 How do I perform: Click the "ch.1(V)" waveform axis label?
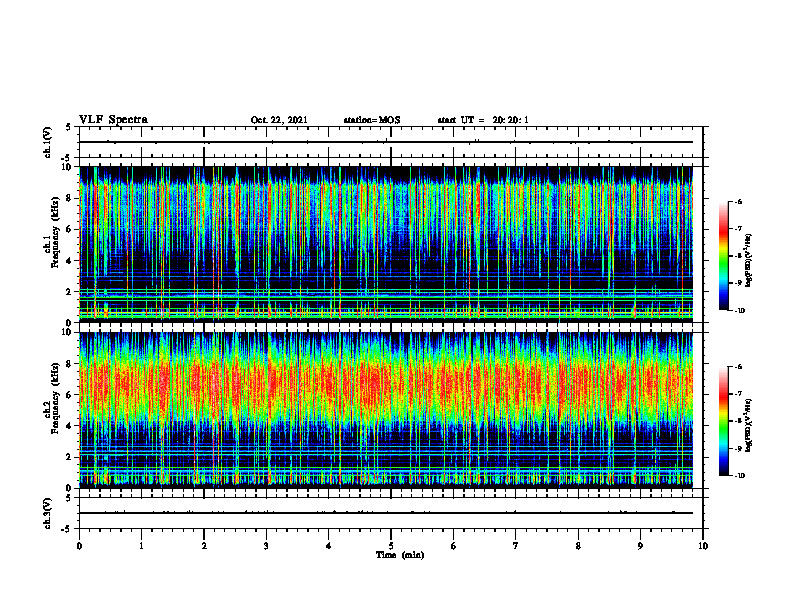tap(48, 142)
